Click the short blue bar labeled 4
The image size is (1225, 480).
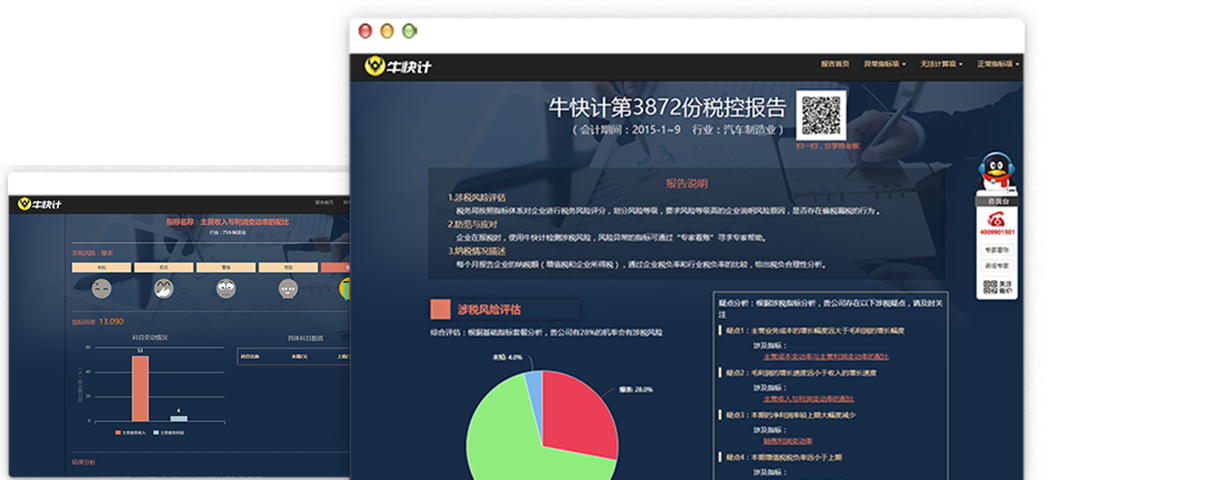coord(179,419)
